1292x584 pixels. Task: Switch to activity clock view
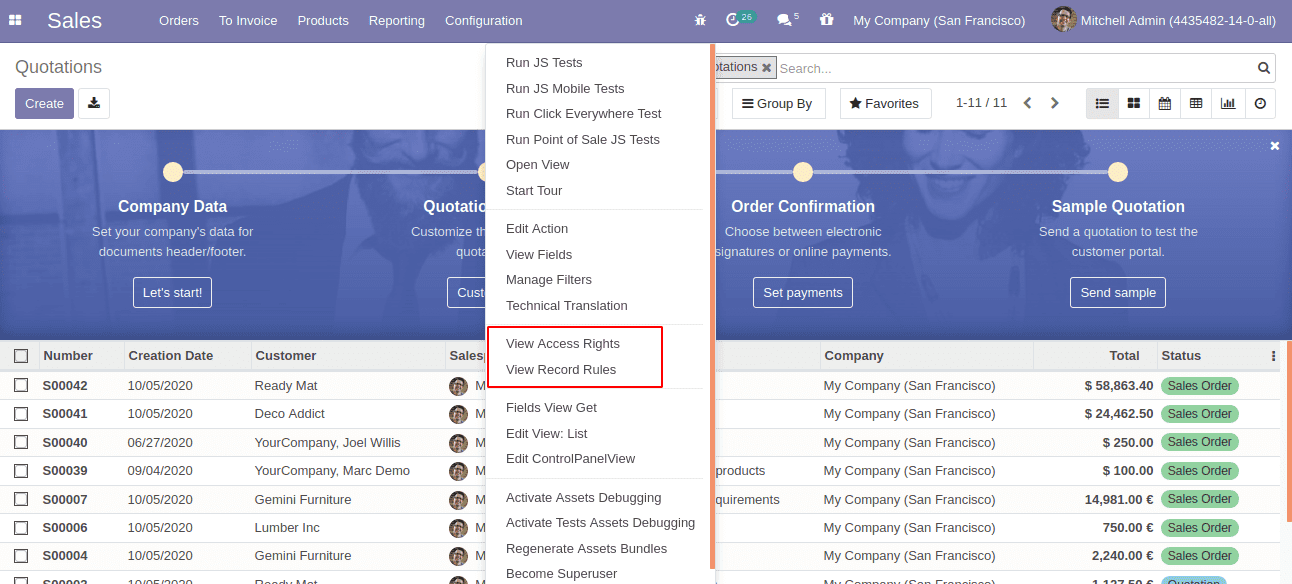click(1260, 103)
